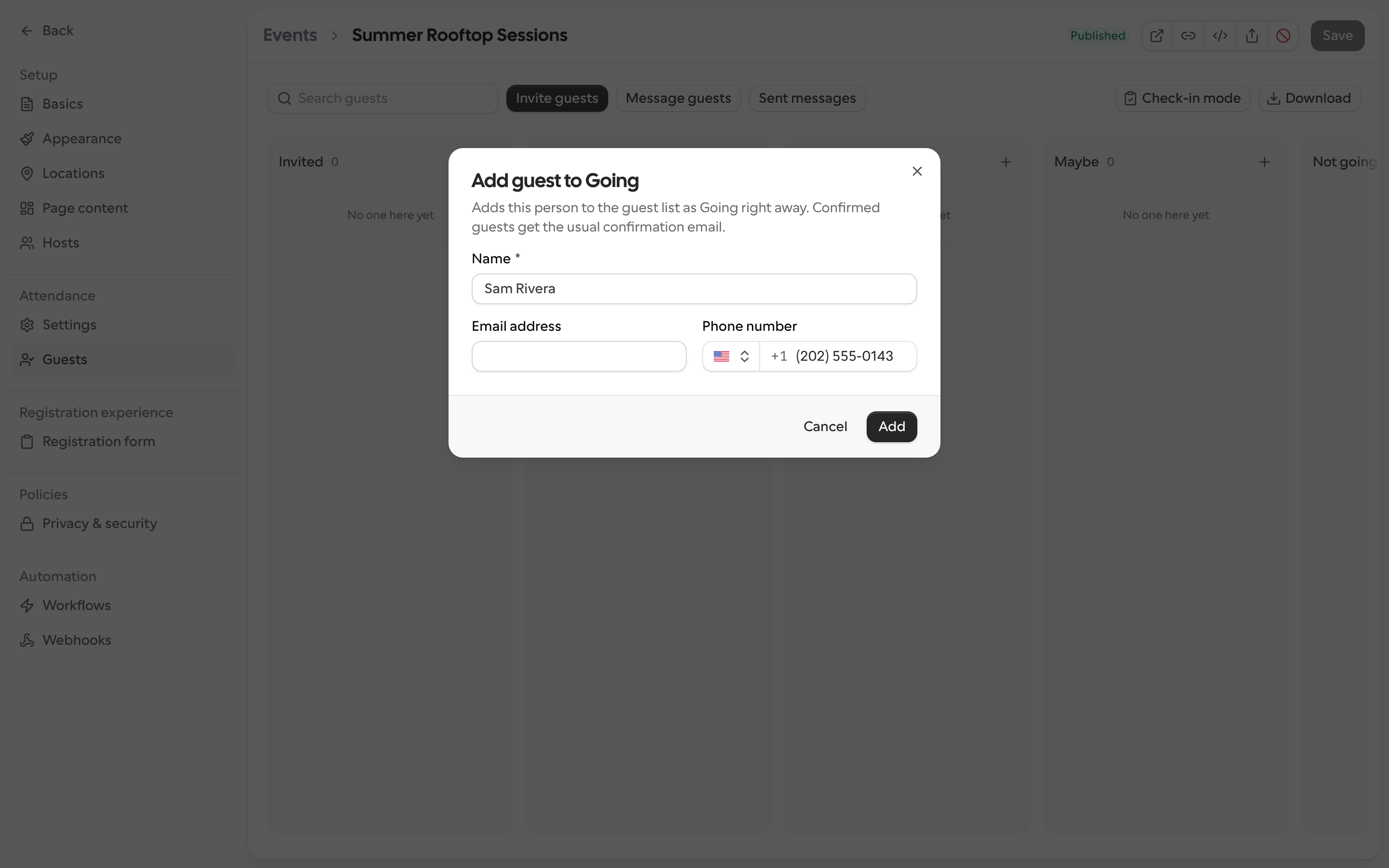1389x868 pixels.
Task: Enable Check-in mode
Action: [1183, 98]
